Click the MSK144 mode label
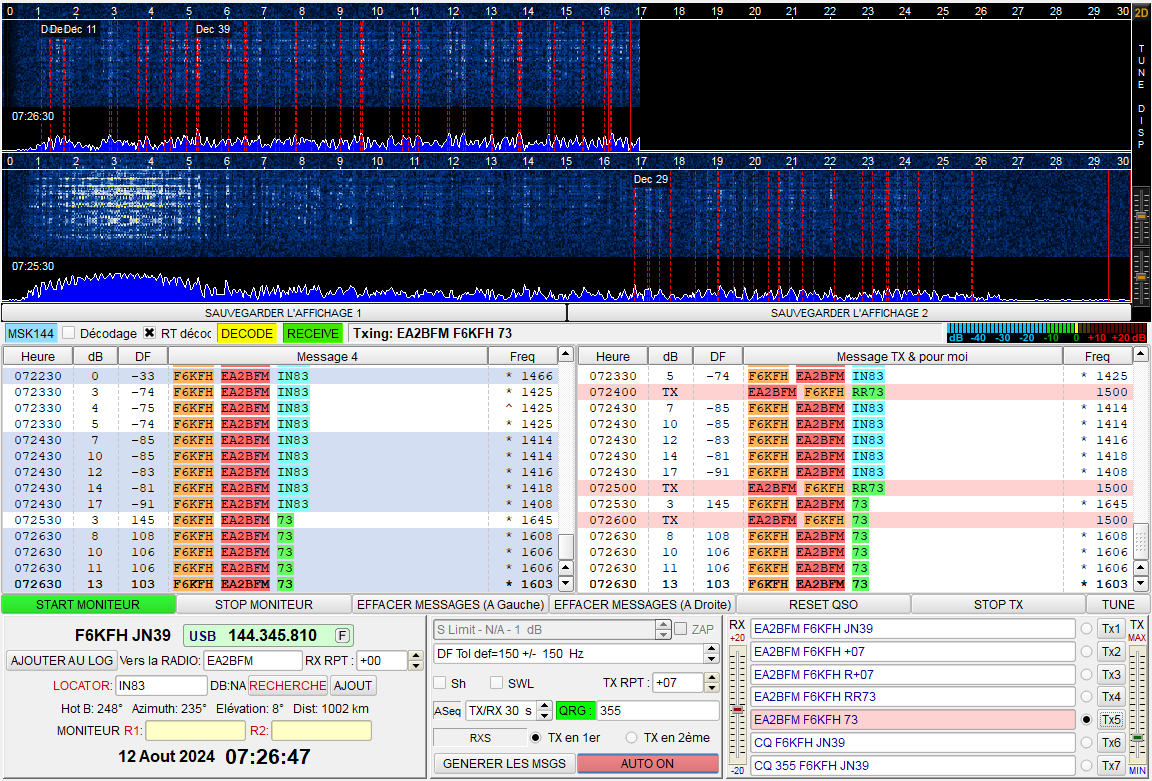The image size is (1152, 781). (x=30, y=333)
